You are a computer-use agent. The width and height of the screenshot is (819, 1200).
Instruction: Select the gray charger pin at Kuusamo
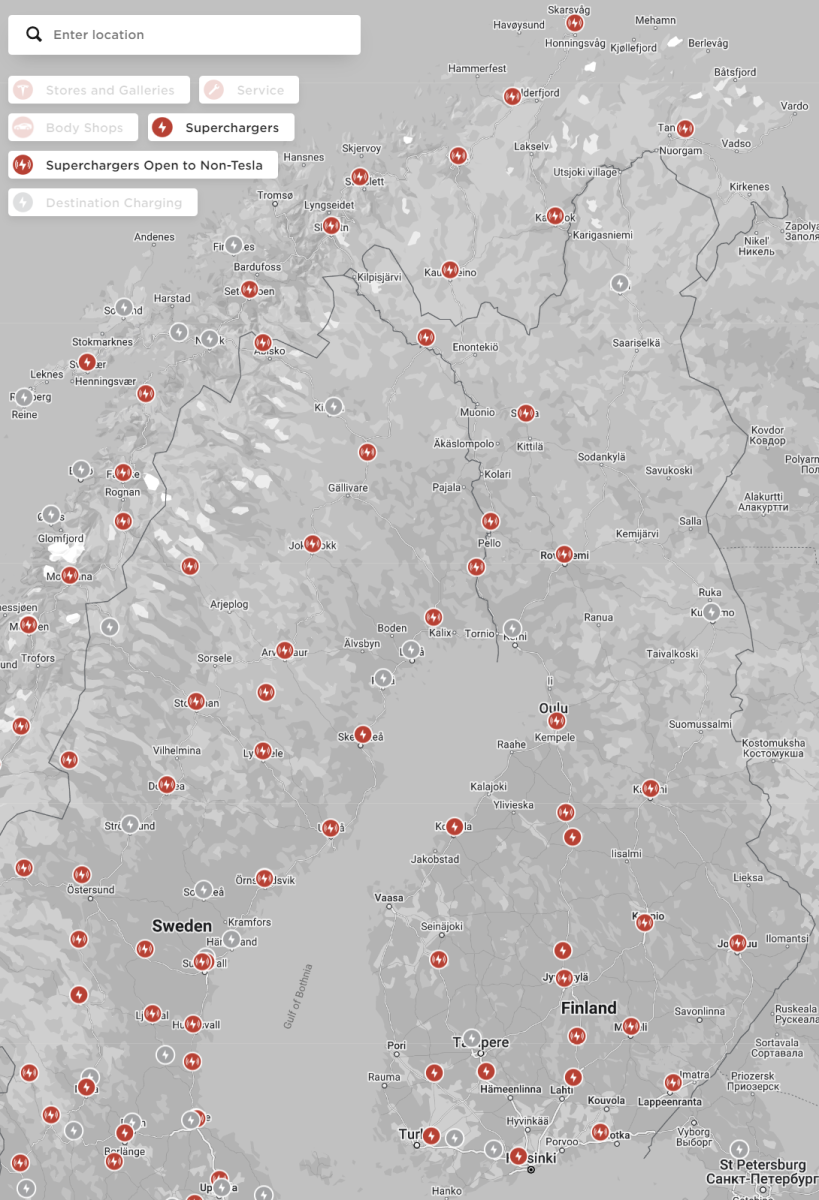pos(711,611)
